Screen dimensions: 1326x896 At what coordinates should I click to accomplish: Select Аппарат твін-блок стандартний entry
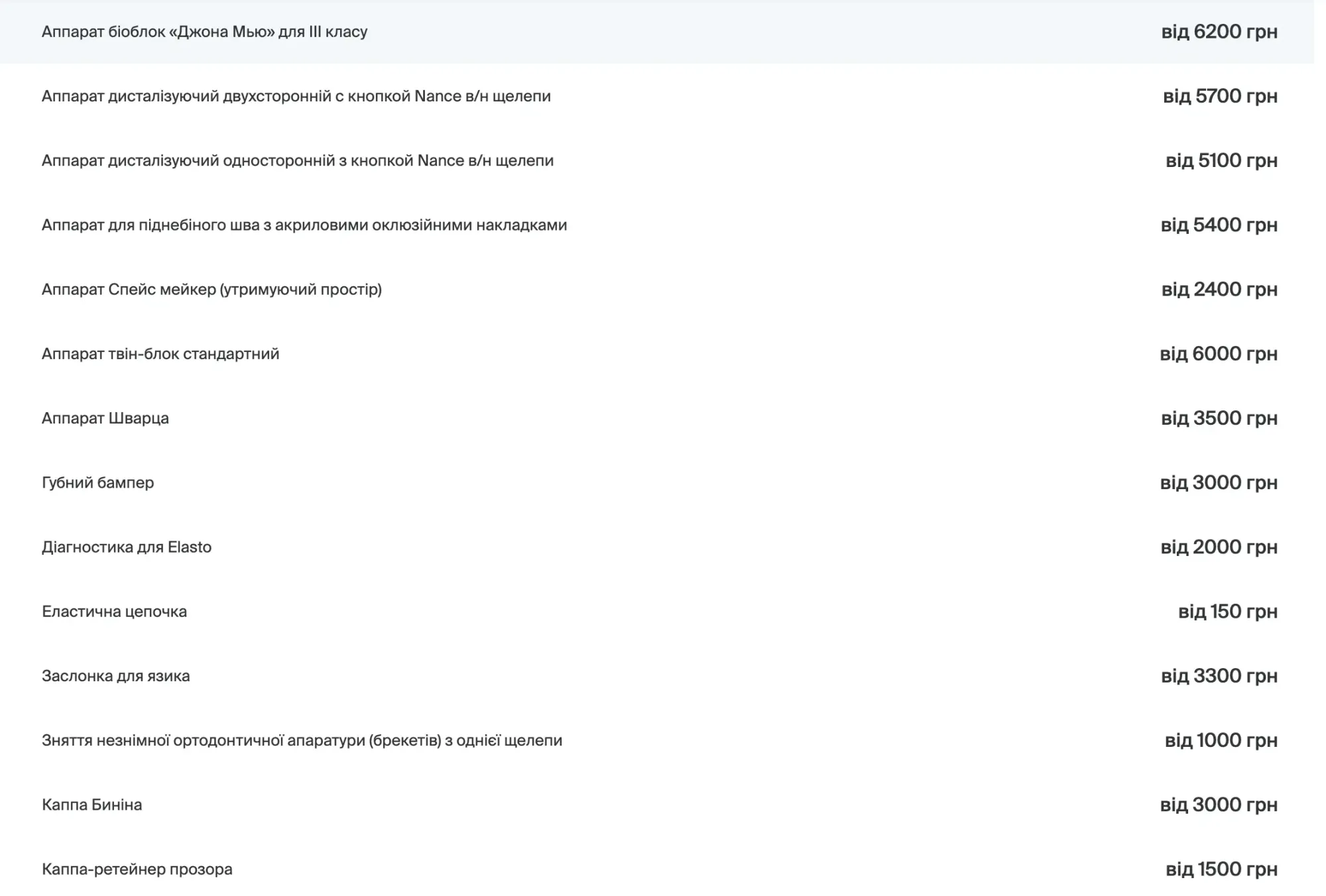coord(160,353)
